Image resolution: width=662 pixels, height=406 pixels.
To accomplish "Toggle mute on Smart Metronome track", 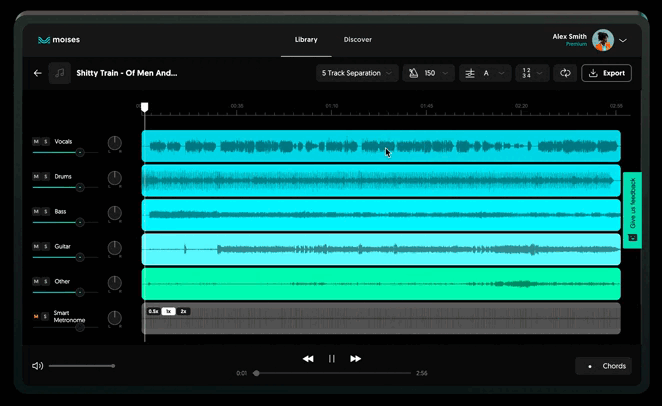I will (36, 316).
